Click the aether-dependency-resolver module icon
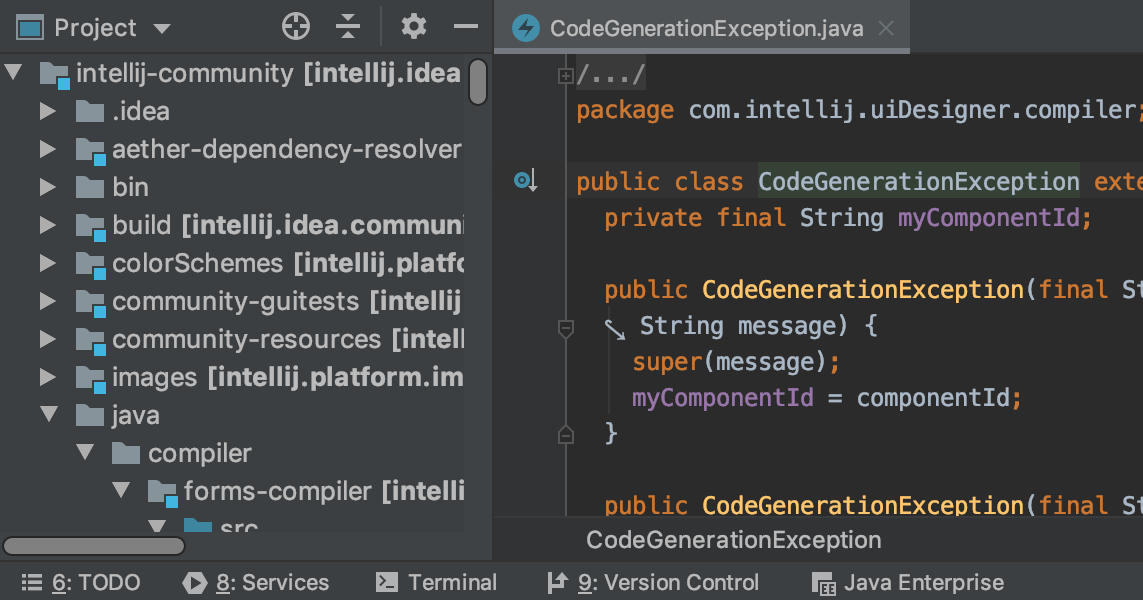The width and height of the screenshot is (1143, 600). (91, 151)
